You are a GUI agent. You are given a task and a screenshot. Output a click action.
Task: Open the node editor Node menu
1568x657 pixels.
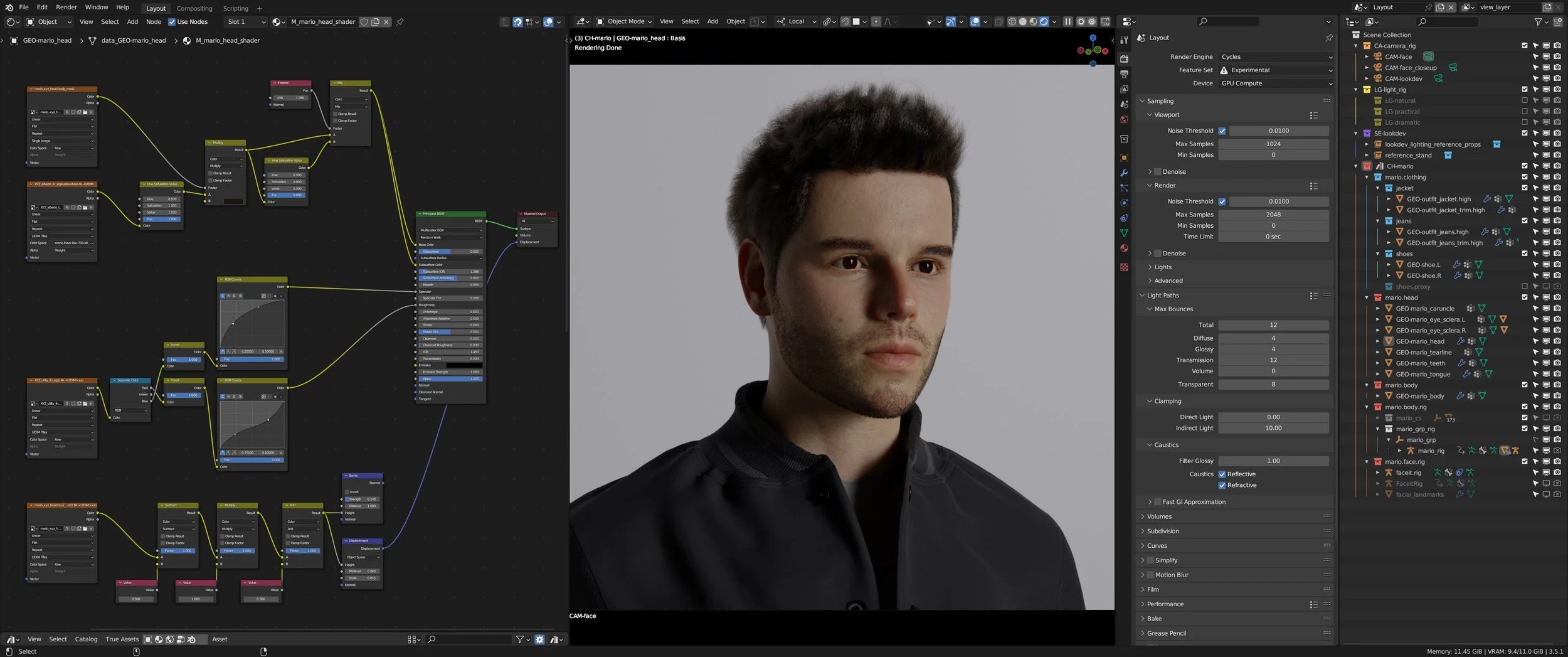point(154,22)
